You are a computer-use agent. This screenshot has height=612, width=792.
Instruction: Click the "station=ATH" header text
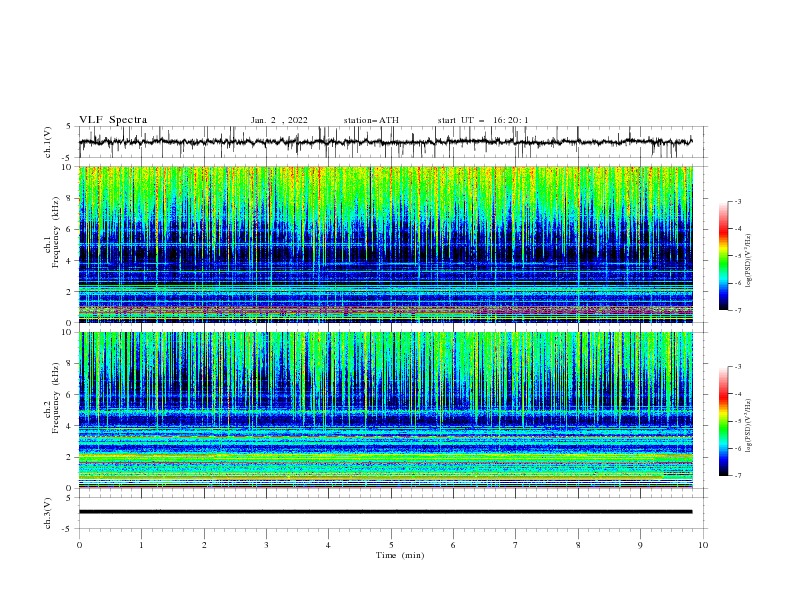coord(371,120)
